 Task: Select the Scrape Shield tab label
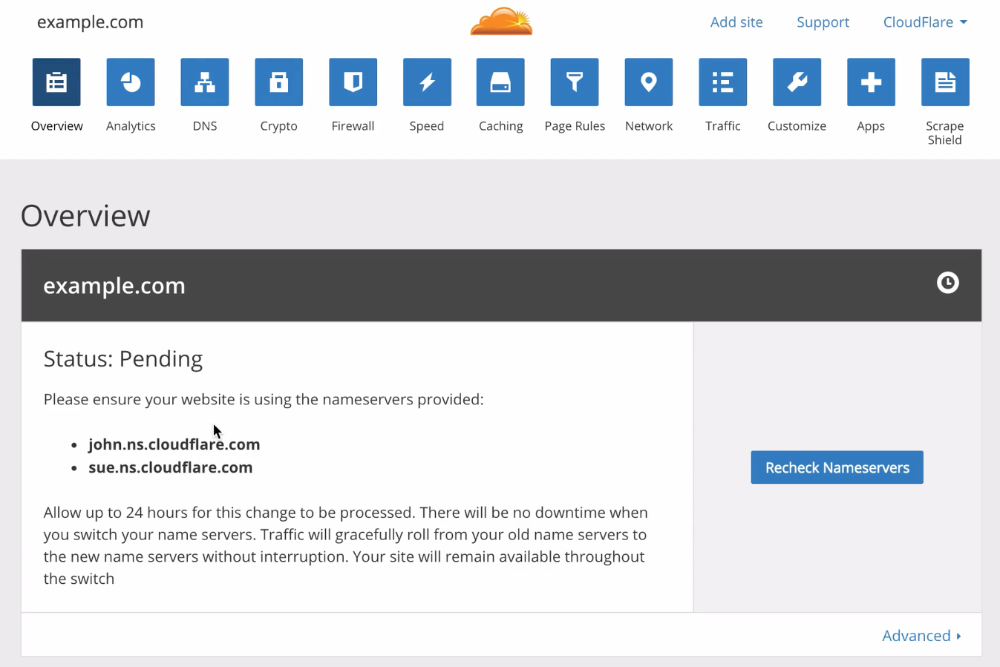pos(945,133)
